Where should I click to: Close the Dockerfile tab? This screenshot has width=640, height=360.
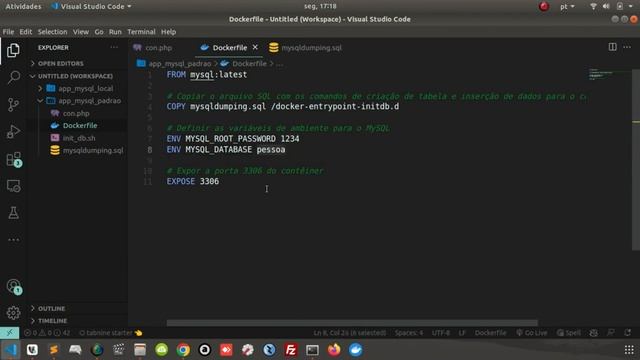(x=255, y=47)
